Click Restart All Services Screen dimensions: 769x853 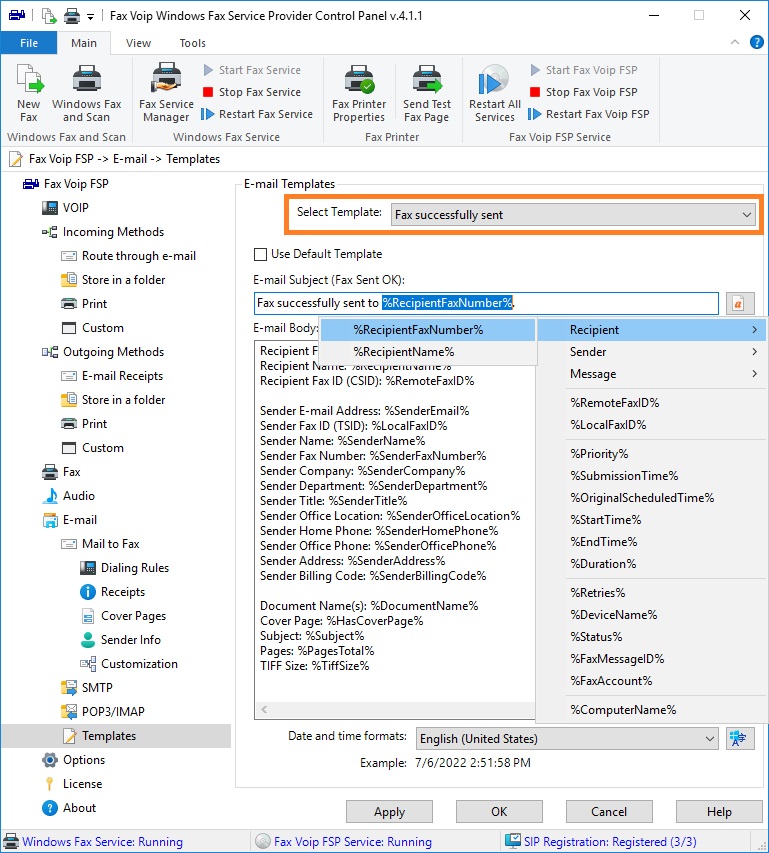[494, 92]
